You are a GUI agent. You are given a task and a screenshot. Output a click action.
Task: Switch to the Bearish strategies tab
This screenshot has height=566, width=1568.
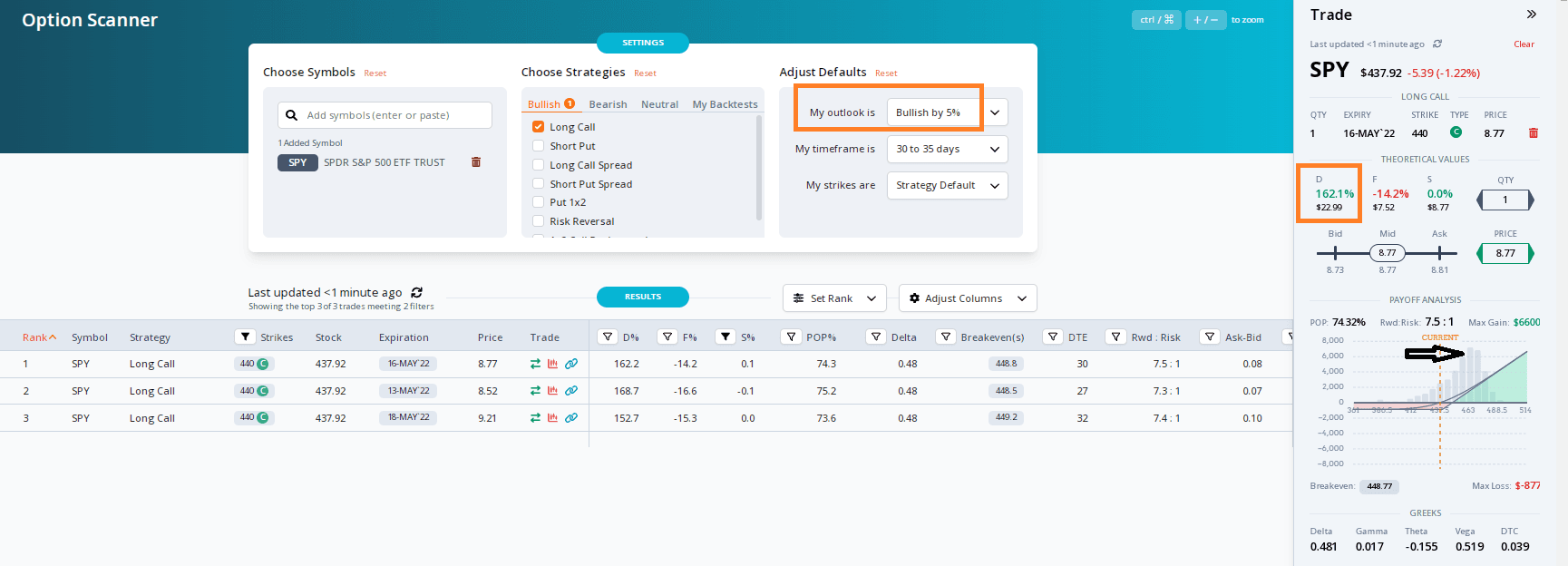pyautogui.click(x=608, y=104)
